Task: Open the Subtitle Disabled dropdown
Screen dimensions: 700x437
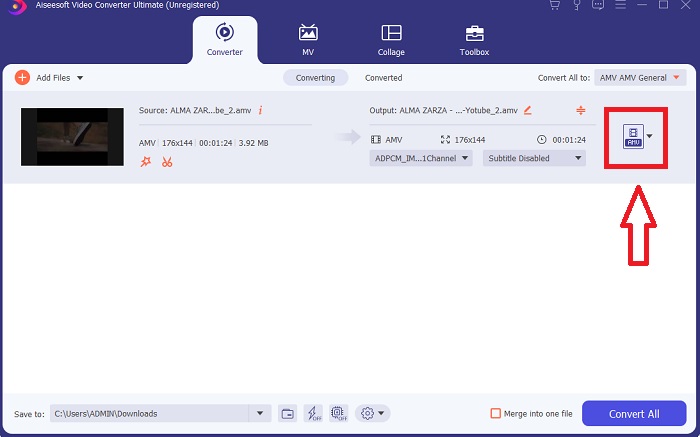Action: [x=534, y=158]
